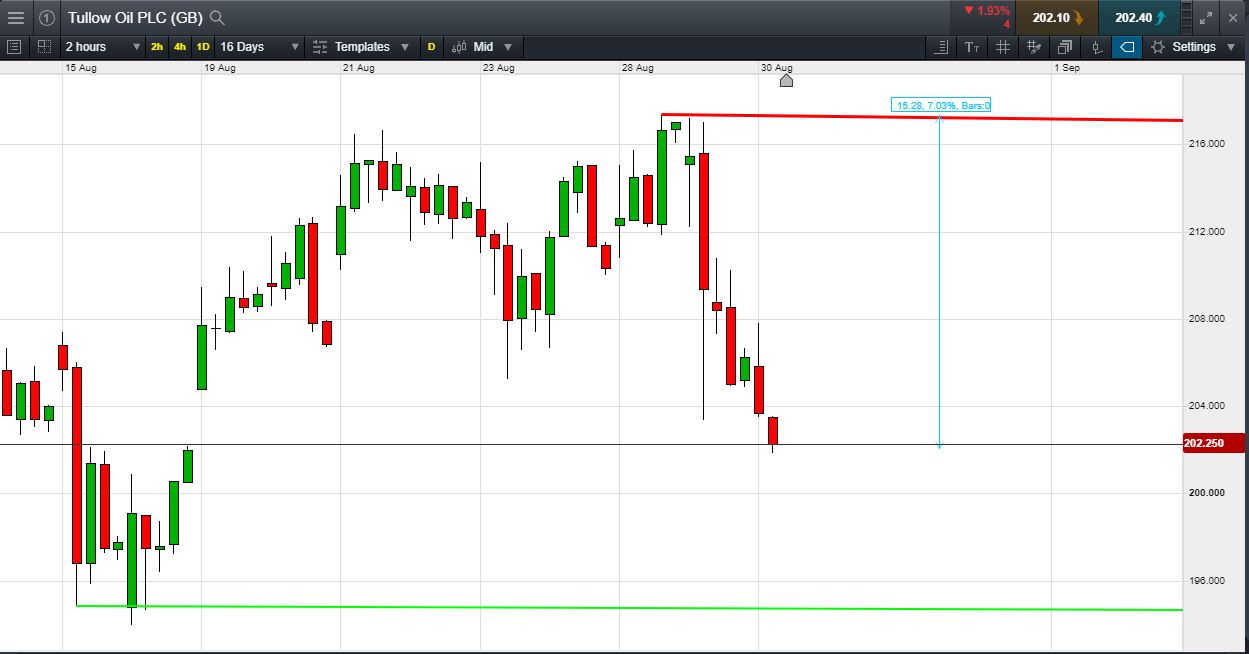Click the 216.000 price axis label

[x=1206, y=144]
